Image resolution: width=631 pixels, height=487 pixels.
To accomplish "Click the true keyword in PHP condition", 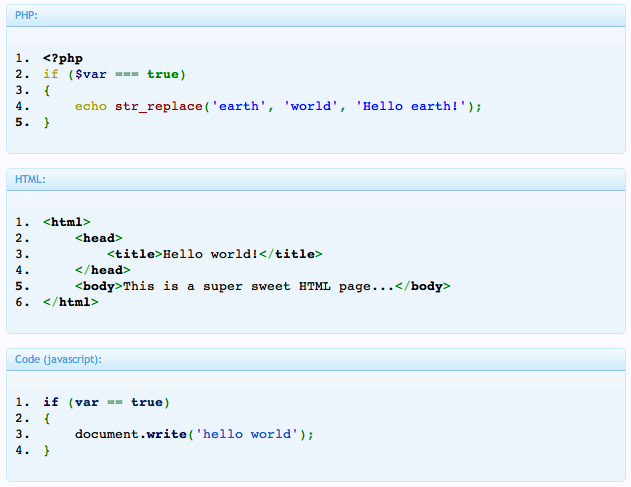I will click(163, 74).
